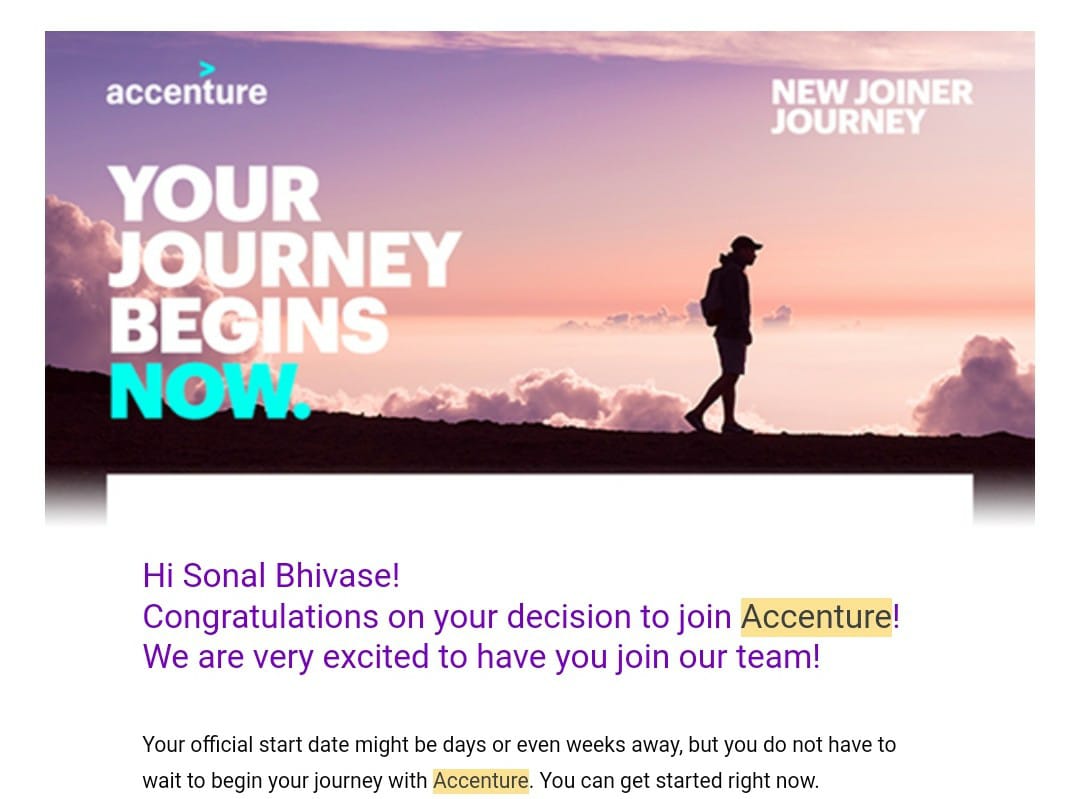The height and width of the screenshot is (799, 1080).
Task: Click the 'Your official start date' sentence
Action: (x=519, y=745)
